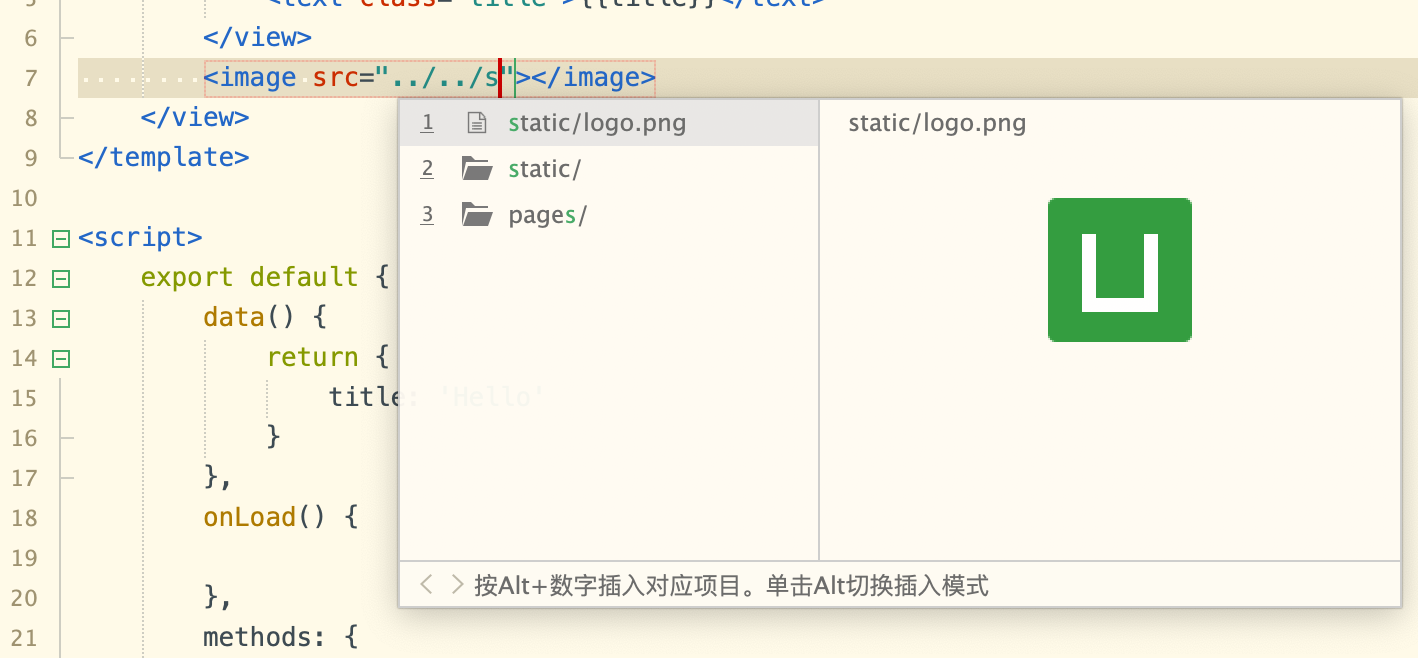Screen dimensions: 1418x658
Task: Click the next arrow in popup footer
Action: point(457,585)
